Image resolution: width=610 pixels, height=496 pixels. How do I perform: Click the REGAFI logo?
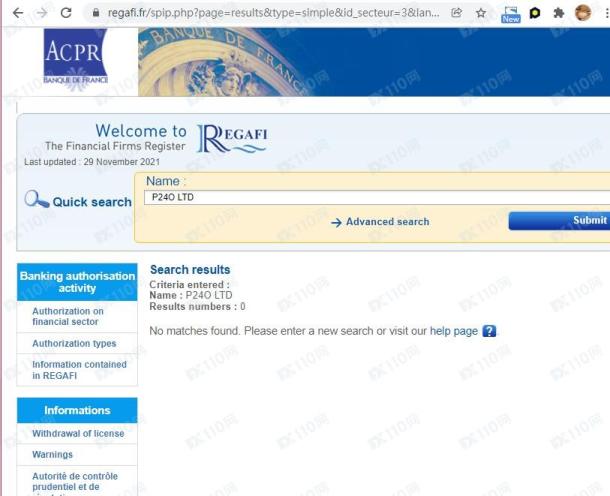tap(232, 139)
